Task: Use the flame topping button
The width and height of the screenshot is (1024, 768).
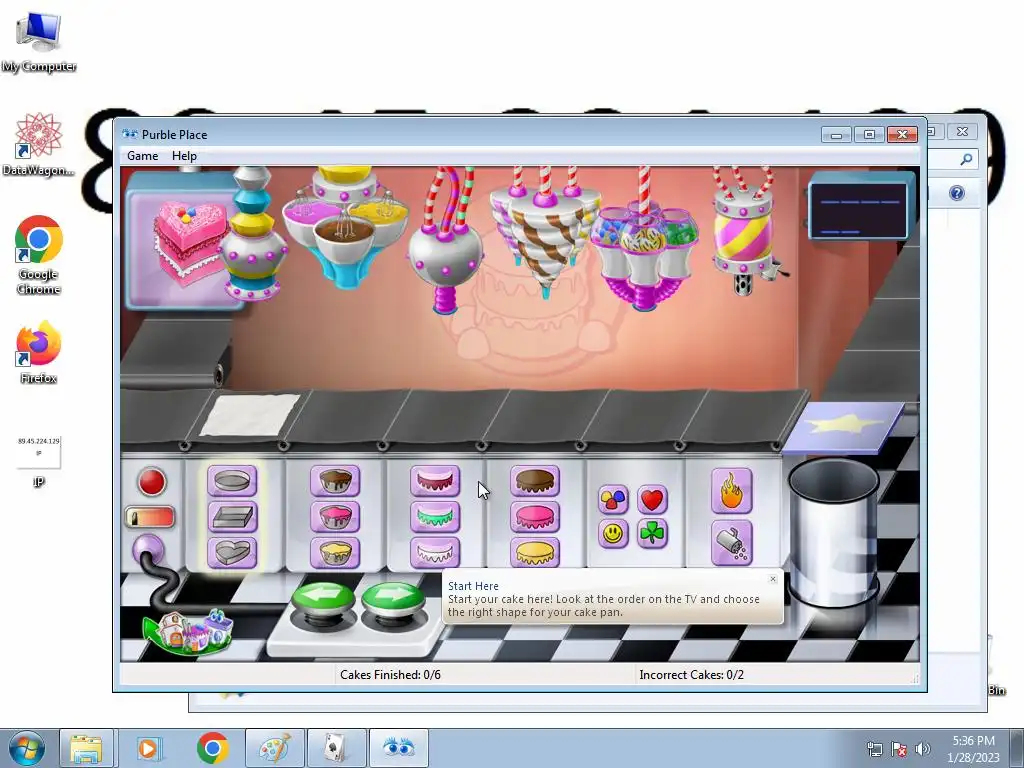Action: (731, 491)
